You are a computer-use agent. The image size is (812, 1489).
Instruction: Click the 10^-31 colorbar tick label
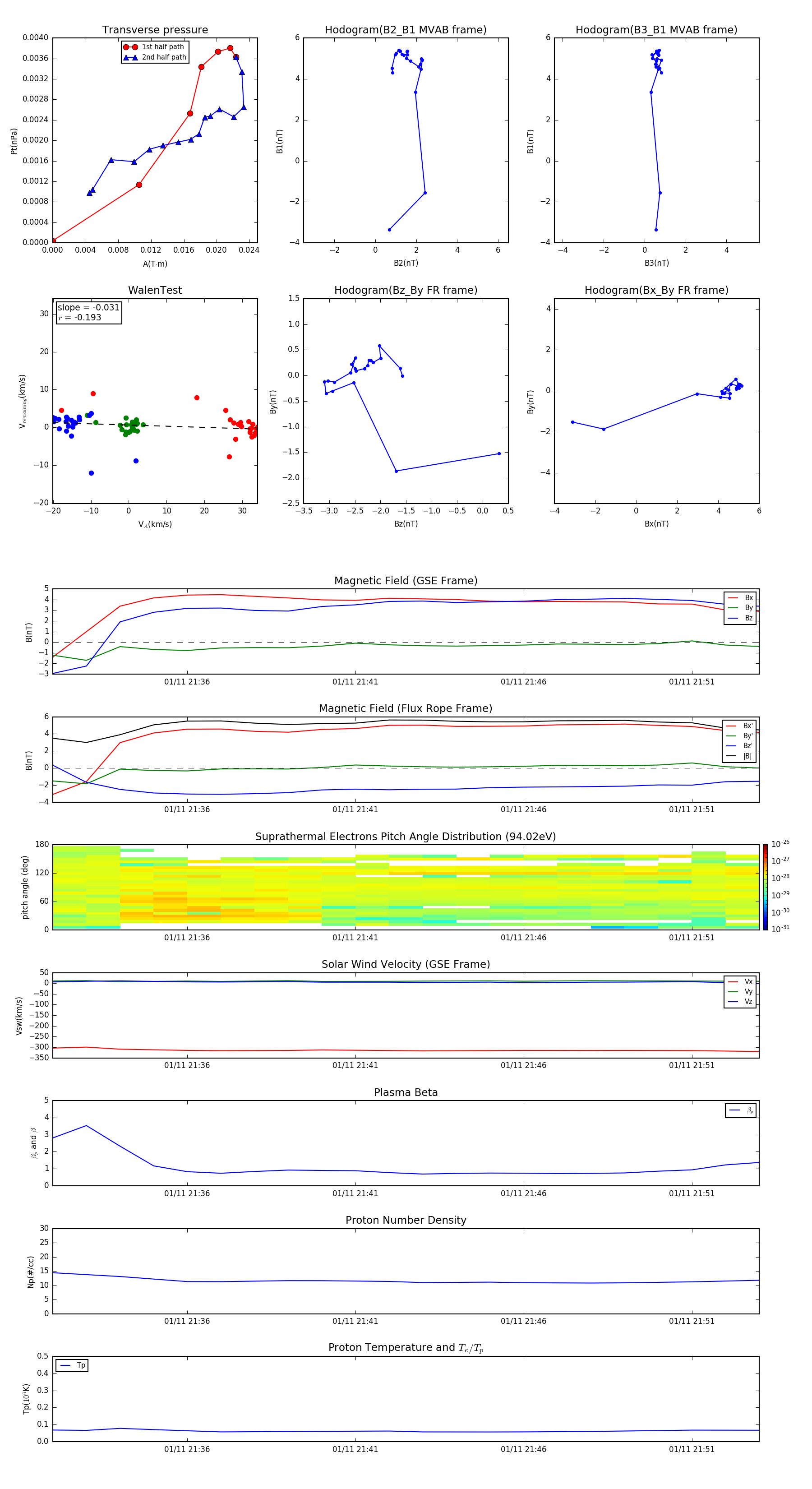tap(780, 929)
